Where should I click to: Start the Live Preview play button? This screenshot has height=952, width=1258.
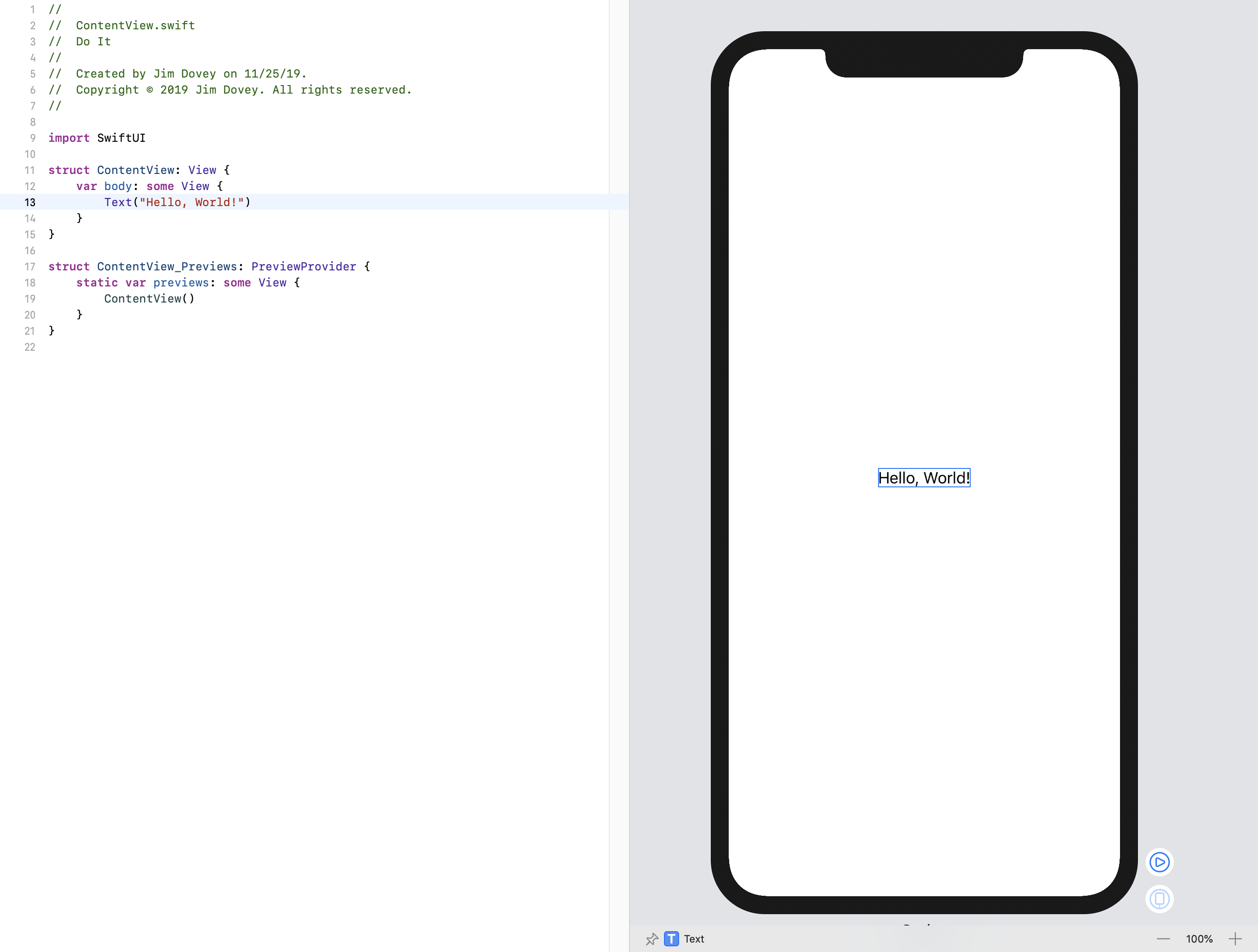coord(1159,862)
